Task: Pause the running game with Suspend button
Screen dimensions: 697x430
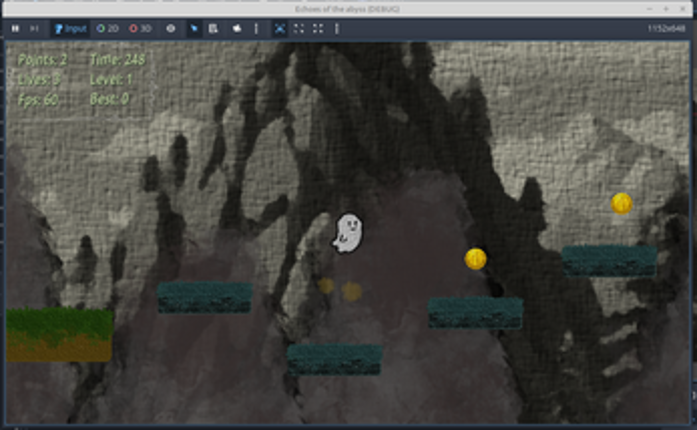Action: tap(16, 29)
